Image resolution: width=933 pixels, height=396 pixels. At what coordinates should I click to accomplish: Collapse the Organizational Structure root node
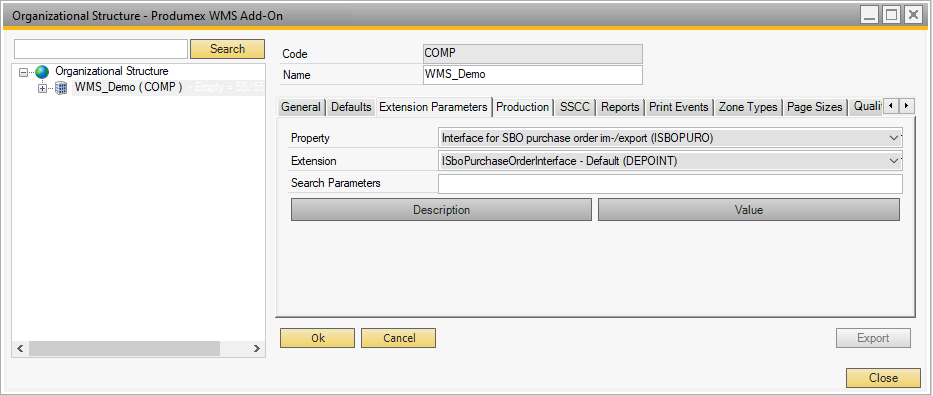tap(23, 72)
